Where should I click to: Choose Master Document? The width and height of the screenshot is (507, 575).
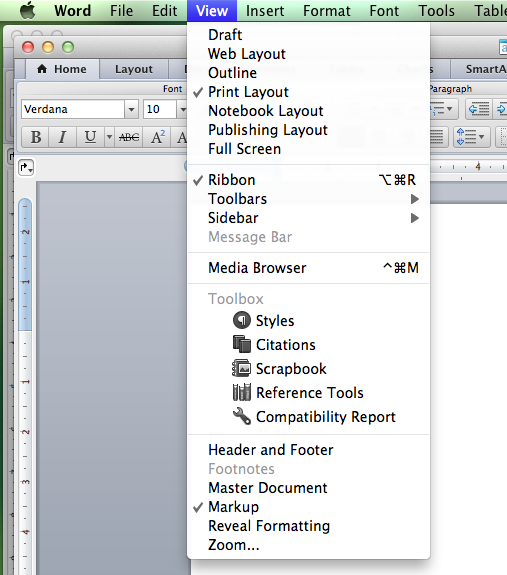[x=308, y=488]
